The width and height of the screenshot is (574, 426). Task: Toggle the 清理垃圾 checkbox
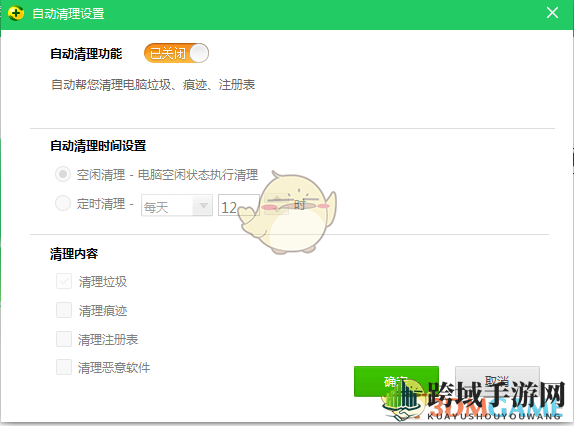click(x=64, y=281)
